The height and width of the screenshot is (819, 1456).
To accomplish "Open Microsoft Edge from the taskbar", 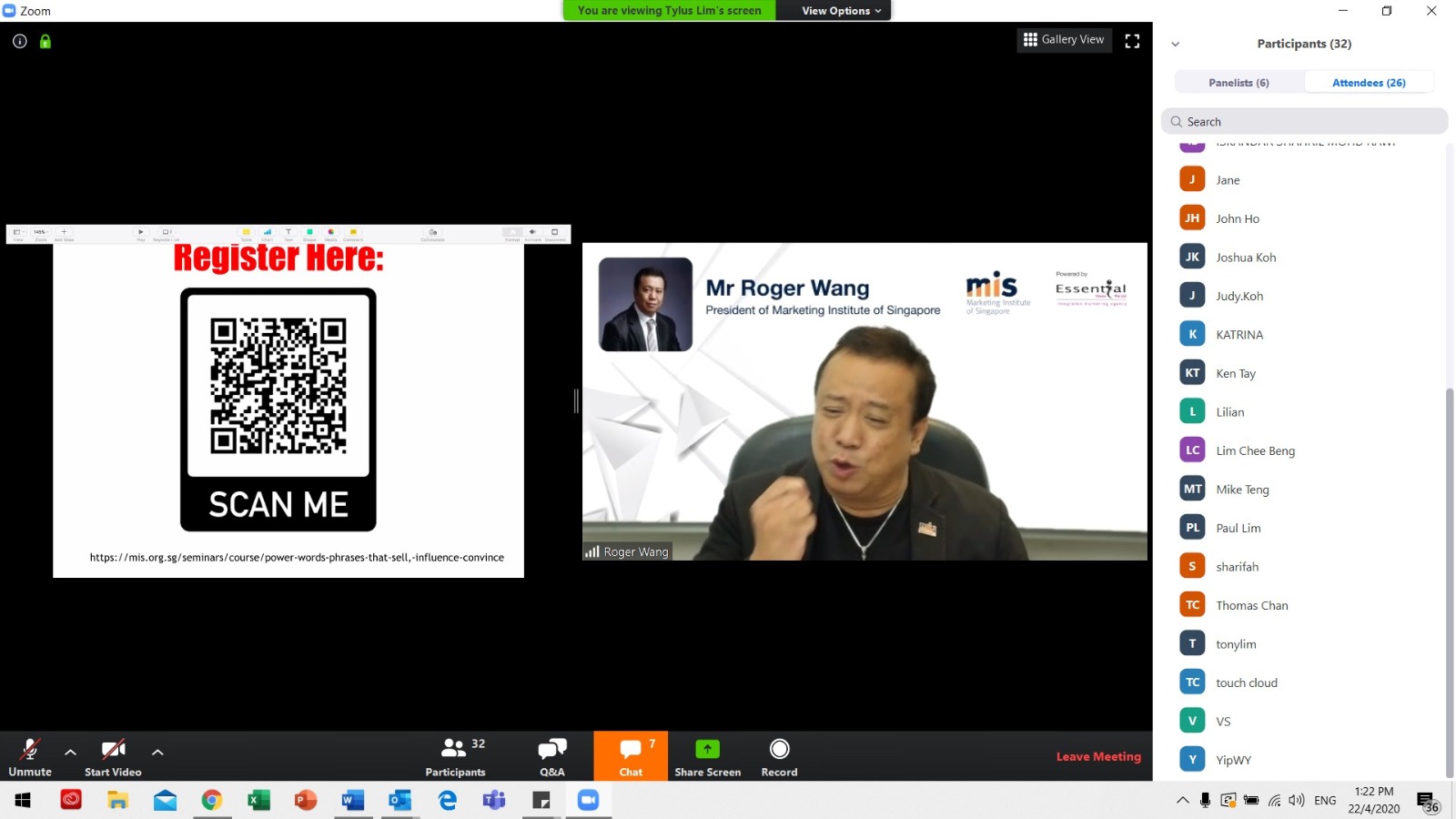I will 447,800.
